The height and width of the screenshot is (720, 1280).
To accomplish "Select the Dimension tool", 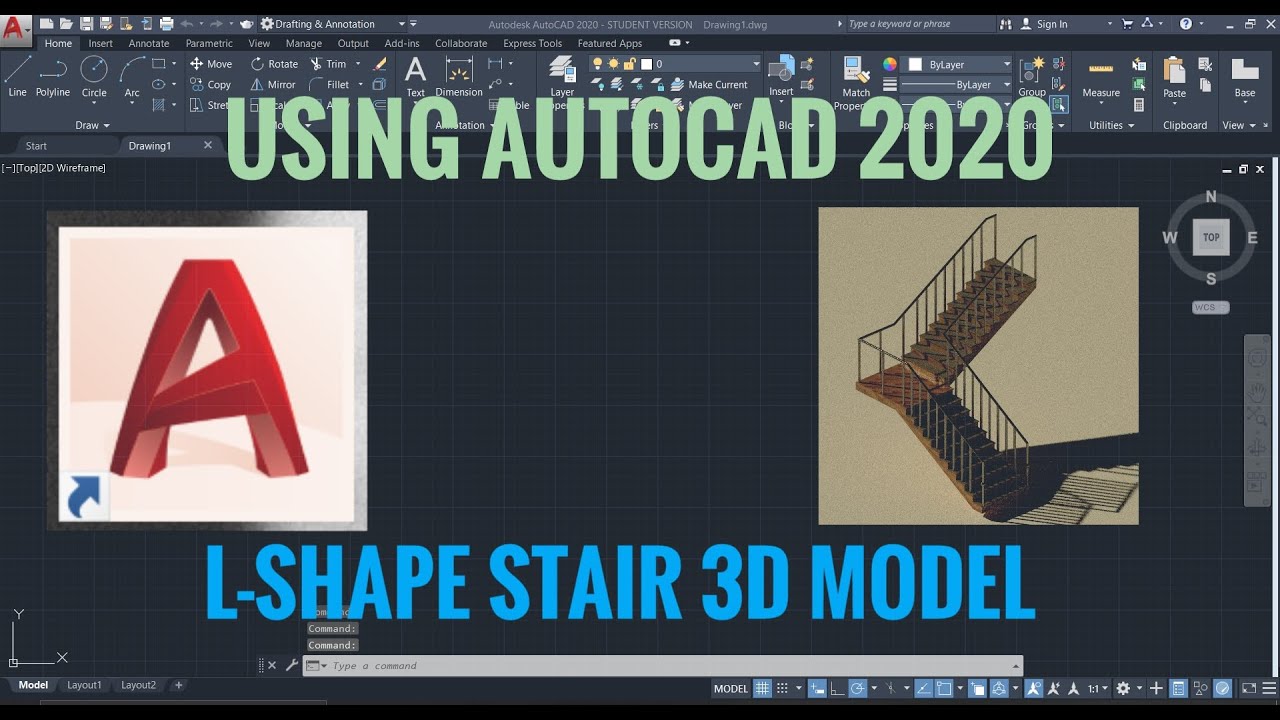I will 459,76.
